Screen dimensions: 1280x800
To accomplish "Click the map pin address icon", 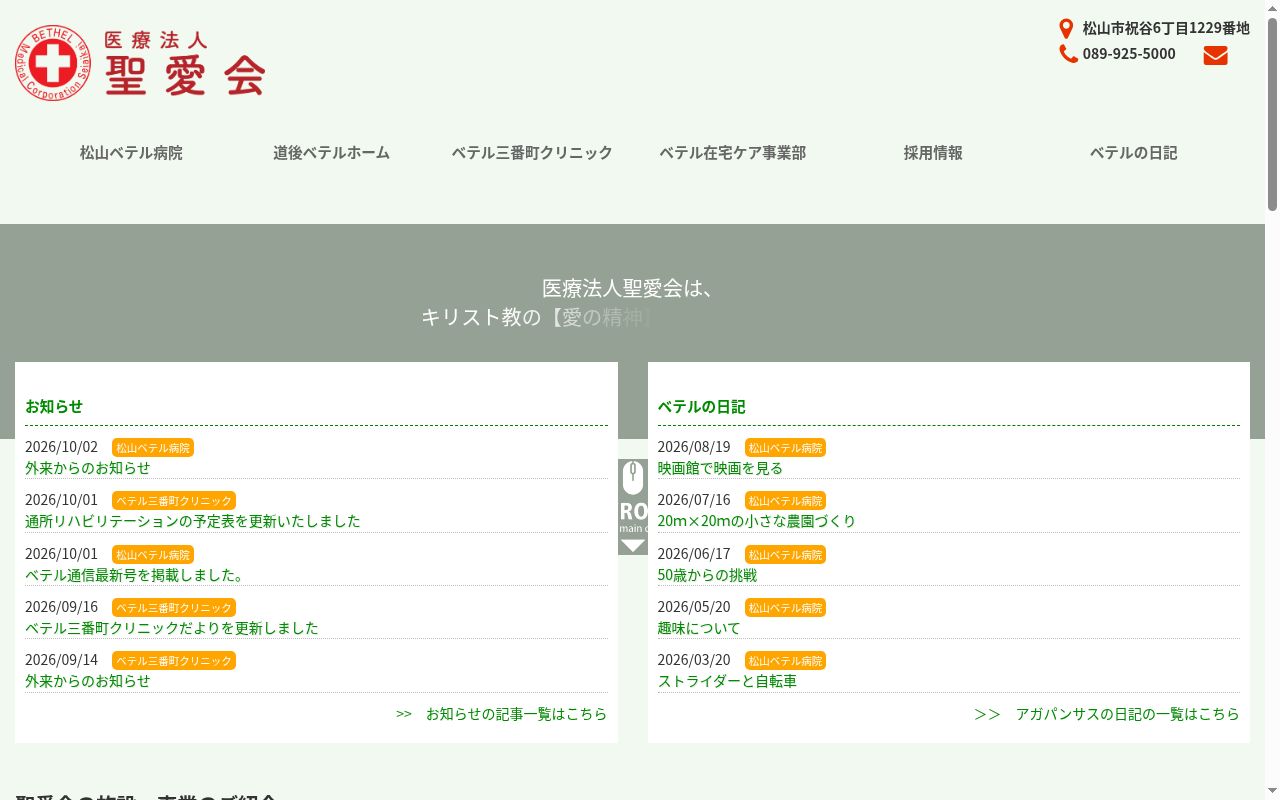I will click(x=1066, y=28).
